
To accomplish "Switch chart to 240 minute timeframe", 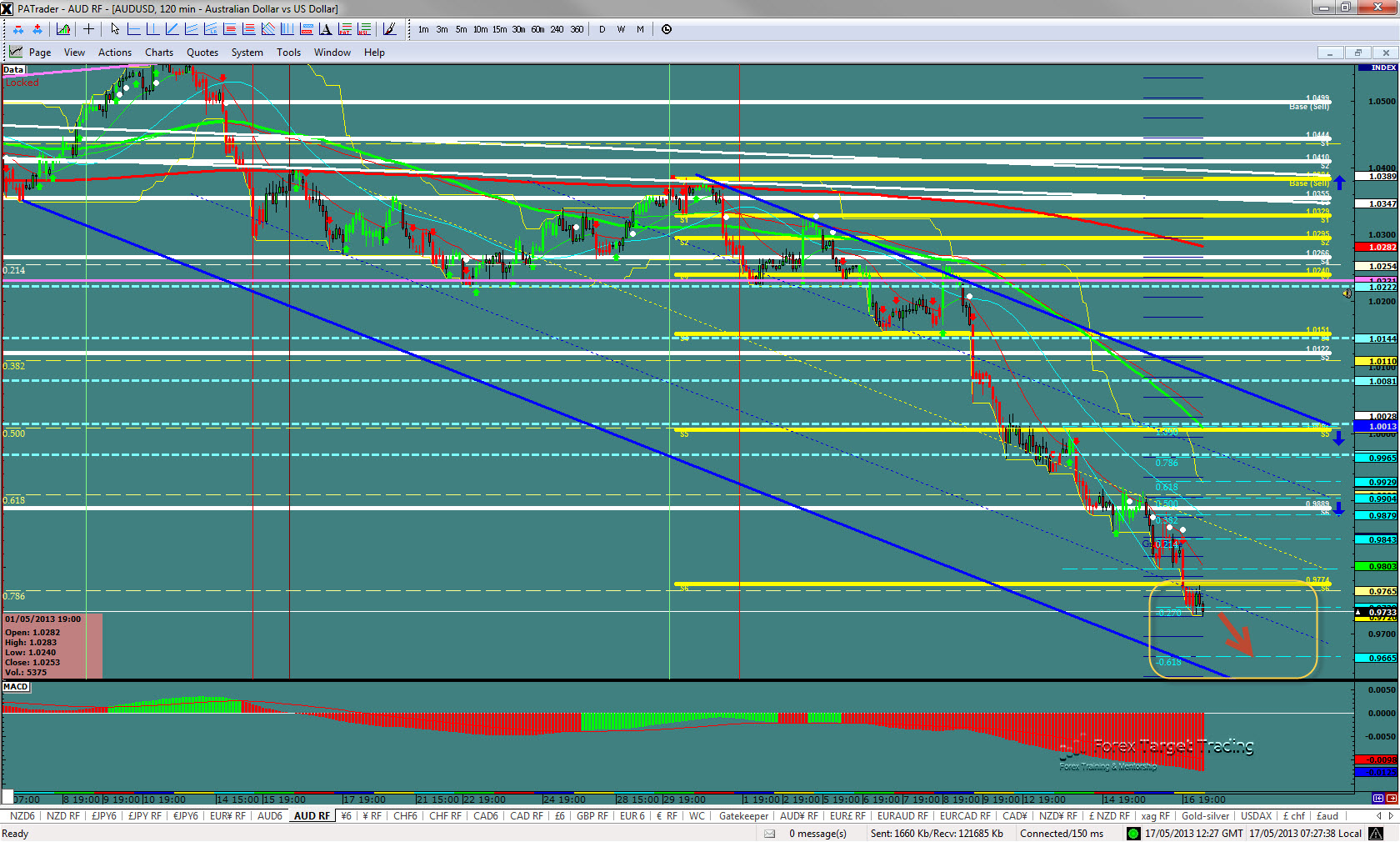I will [557, 29].
